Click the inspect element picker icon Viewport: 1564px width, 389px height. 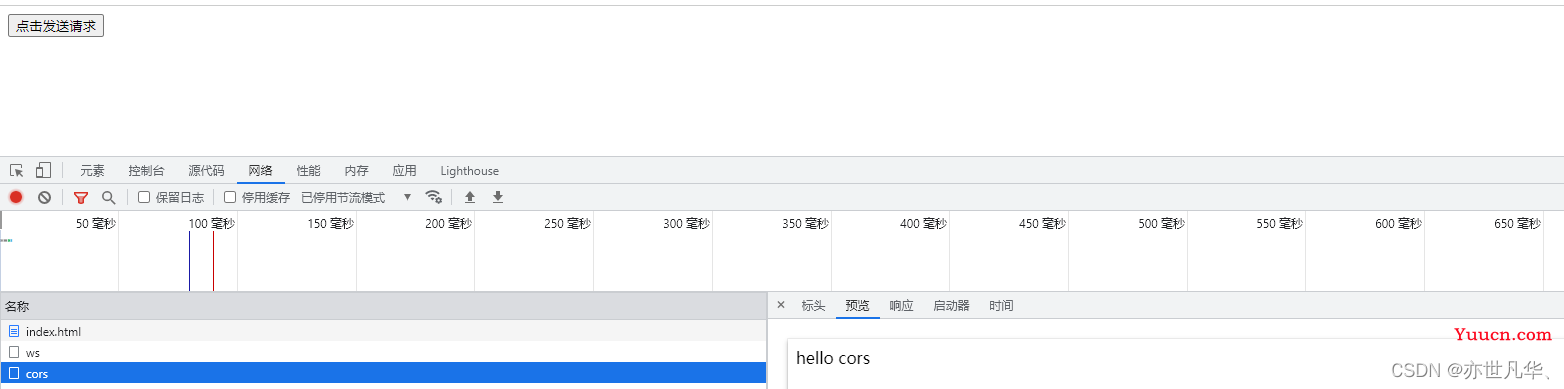tap(17, 171)
